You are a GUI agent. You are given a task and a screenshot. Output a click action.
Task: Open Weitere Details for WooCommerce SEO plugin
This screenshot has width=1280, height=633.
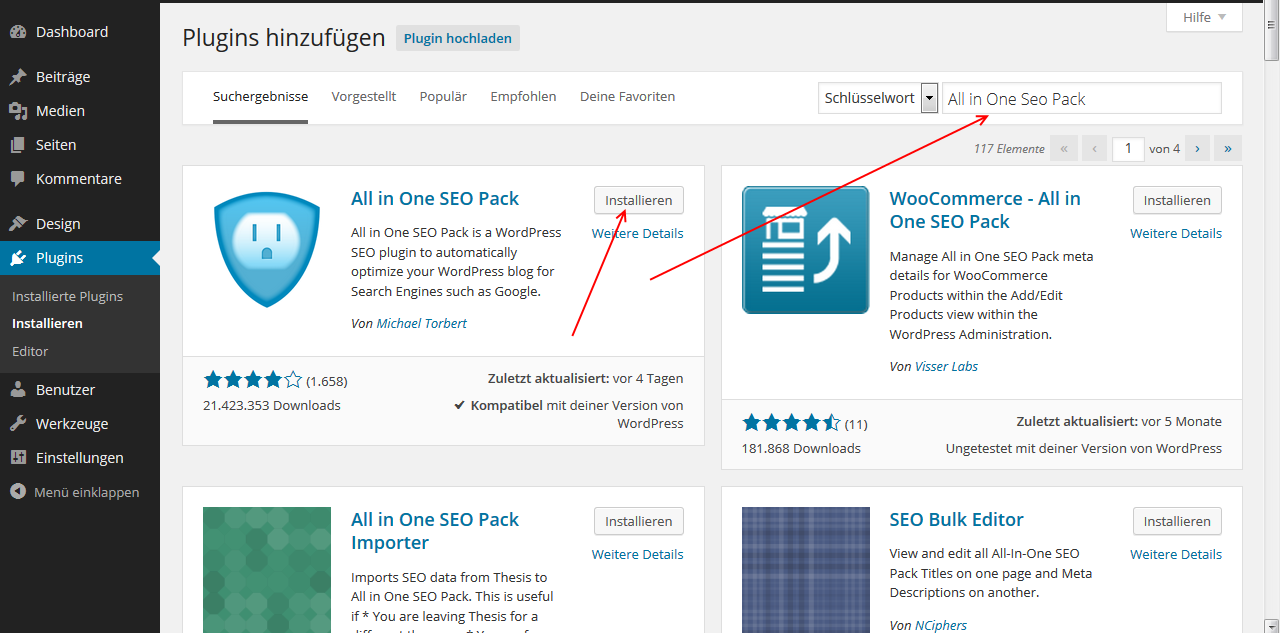point(1176,233)
